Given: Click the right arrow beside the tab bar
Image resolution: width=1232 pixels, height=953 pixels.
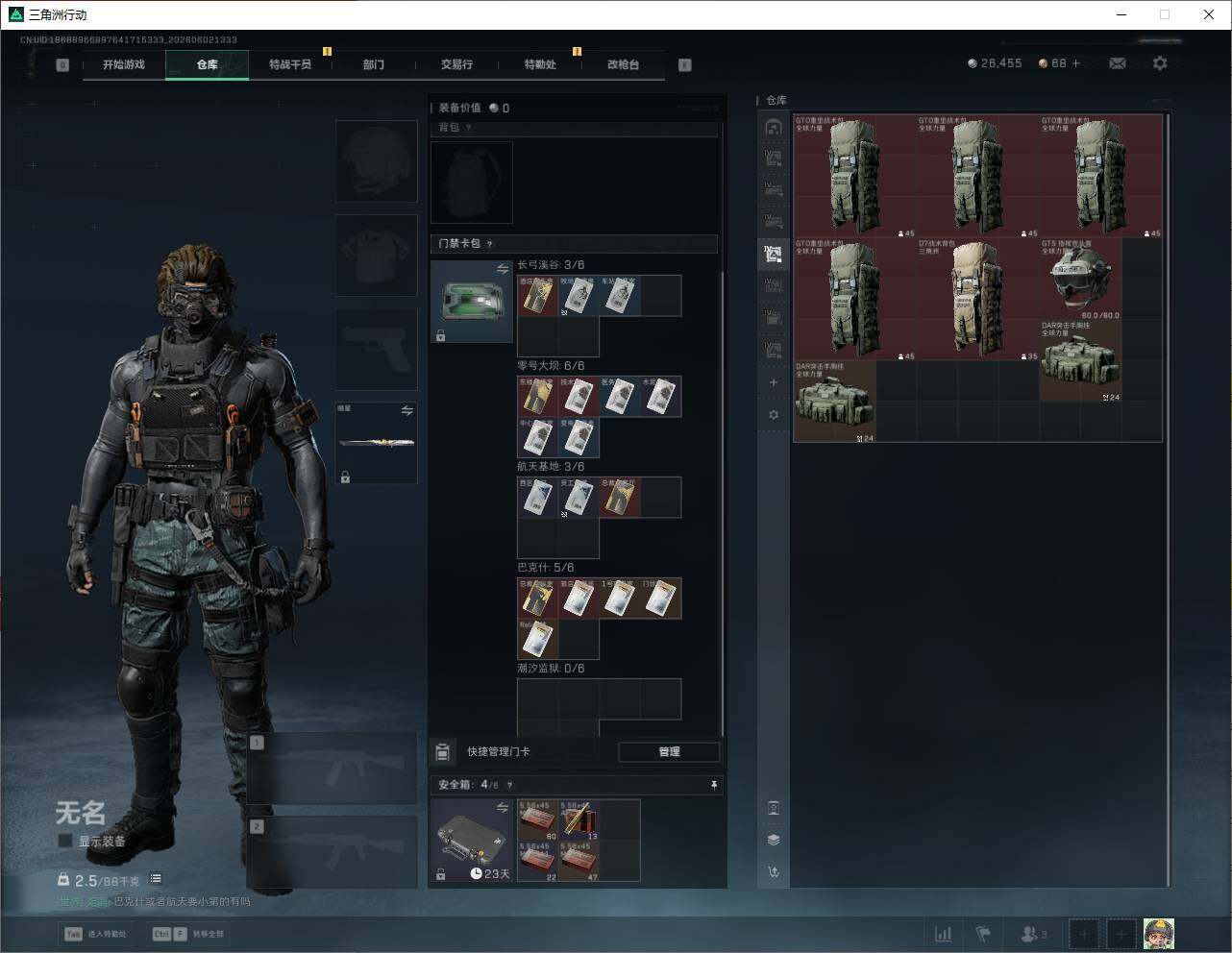Looking at the screenshot, I should click(x=684, y=65).
